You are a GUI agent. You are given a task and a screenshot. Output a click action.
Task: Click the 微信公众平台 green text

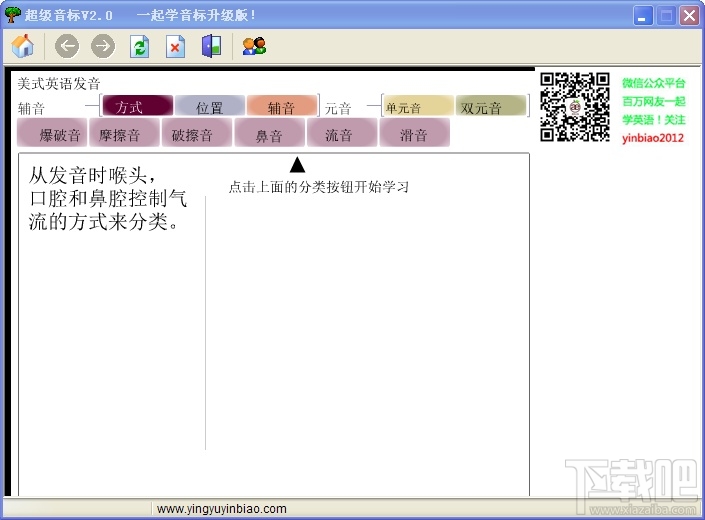coord(654,83)
